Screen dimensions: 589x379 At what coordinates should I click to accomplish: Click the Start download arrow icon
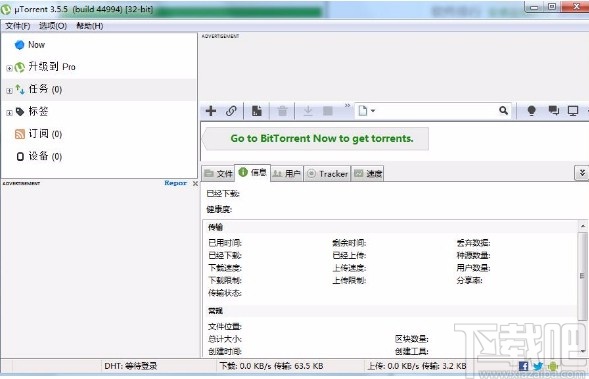coord(308,111)
